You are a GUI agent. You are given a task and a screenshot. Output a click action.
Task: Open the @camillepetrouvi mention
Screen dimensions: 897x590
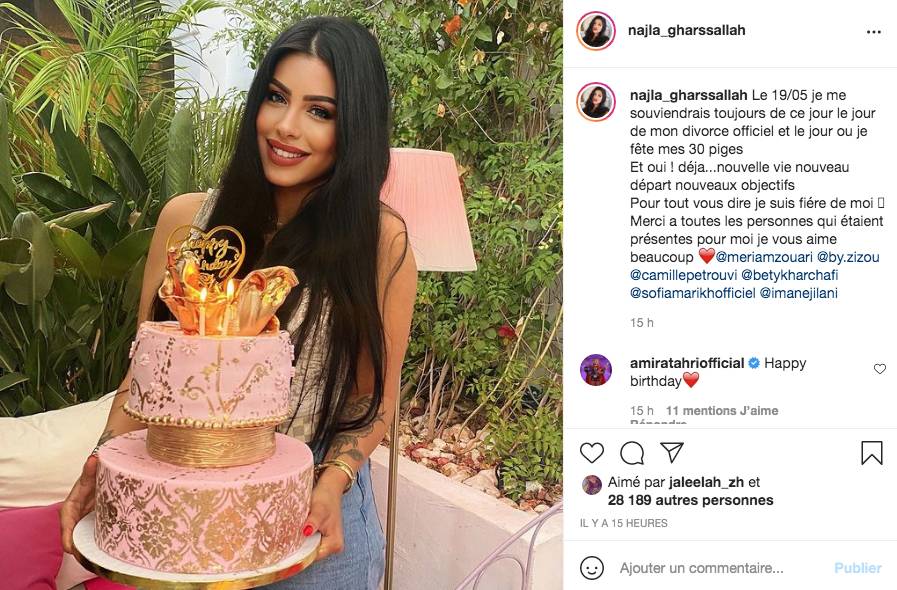(684, 275)
